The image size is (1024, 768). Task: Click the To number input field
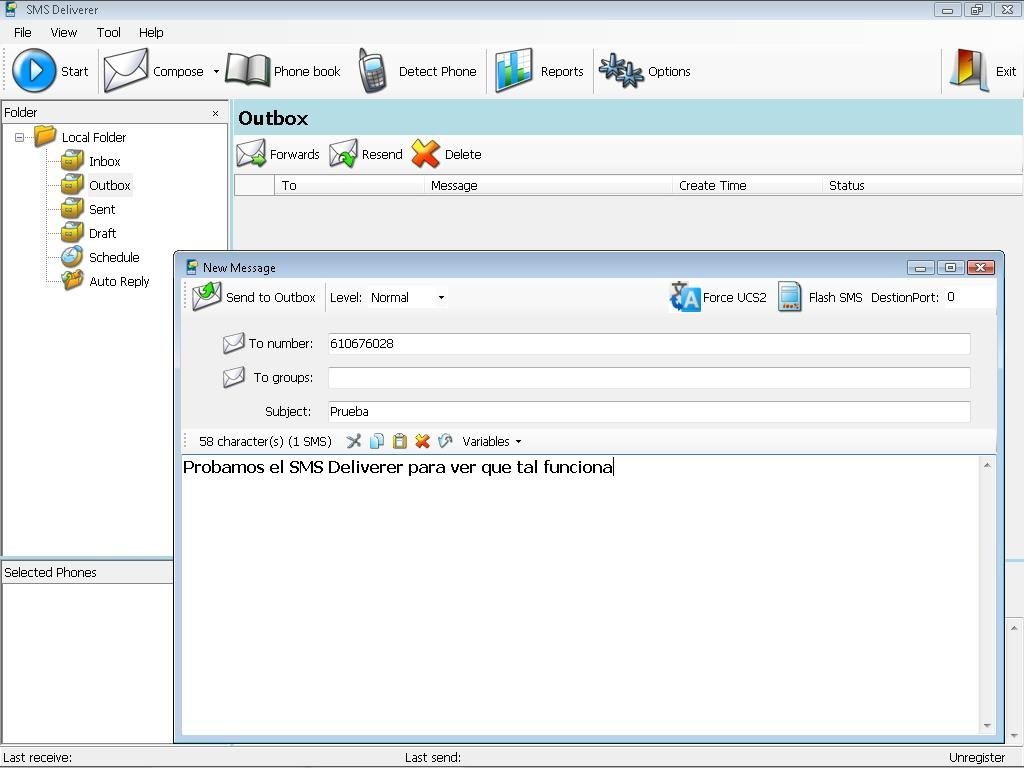point(649,344)
